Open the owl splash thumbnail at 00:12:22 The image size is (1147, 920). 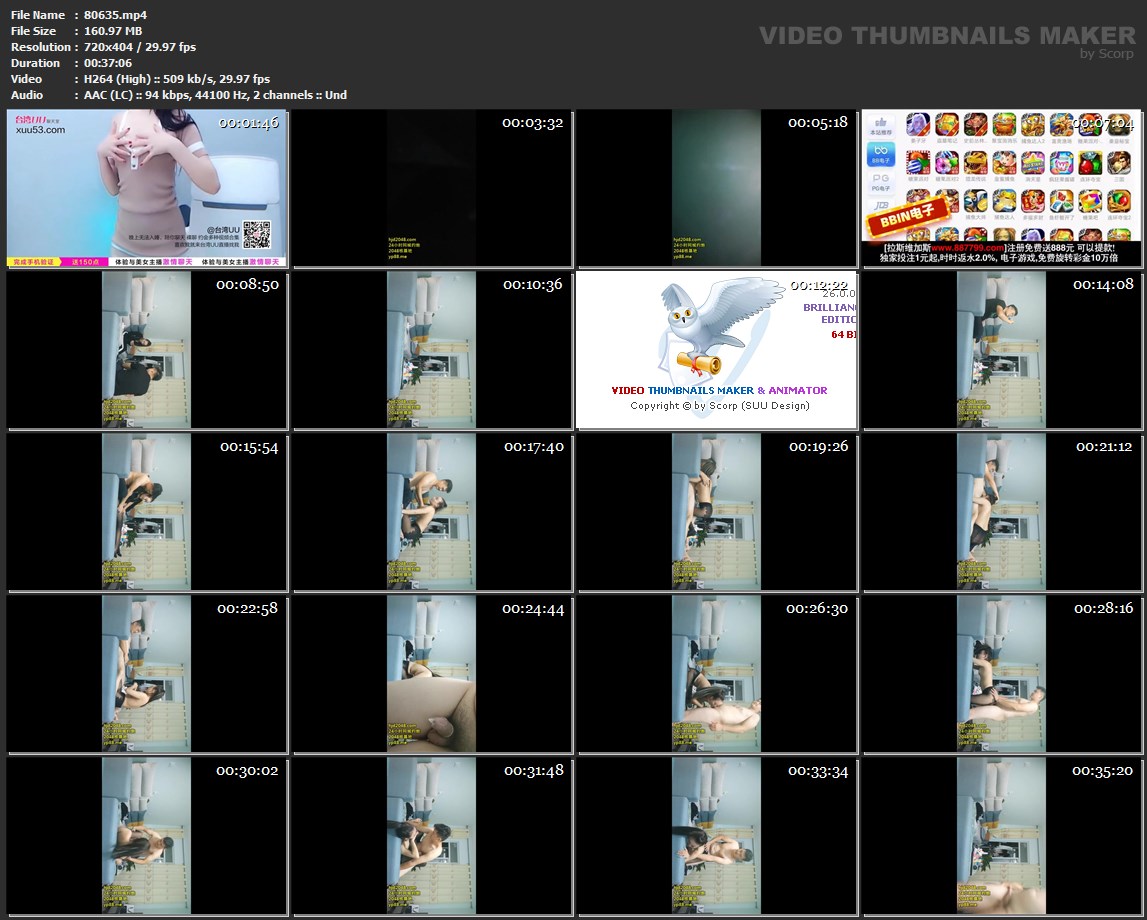click(x=717, y=350)
